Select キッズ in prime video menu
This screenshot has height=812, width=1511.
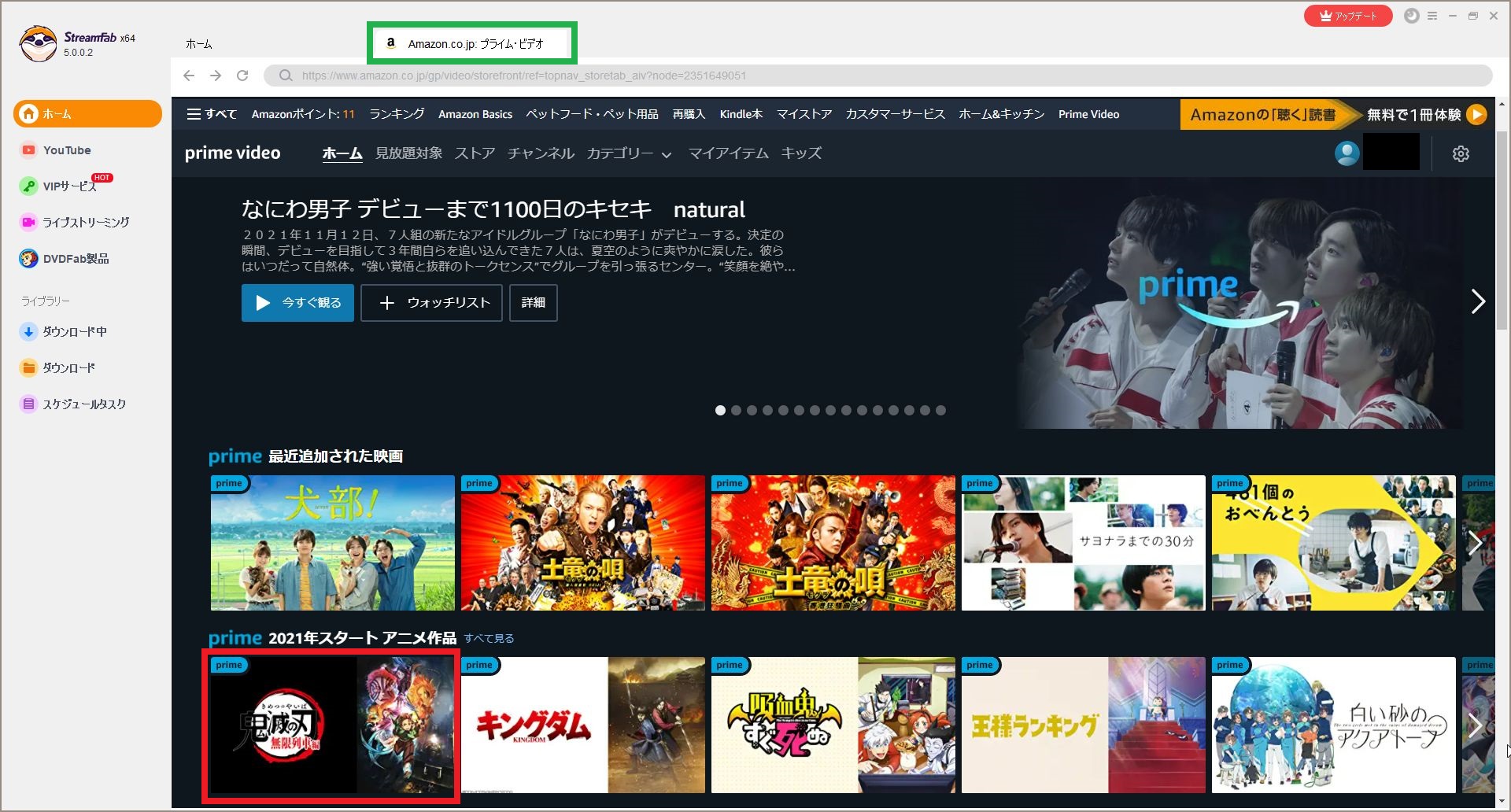801,153
